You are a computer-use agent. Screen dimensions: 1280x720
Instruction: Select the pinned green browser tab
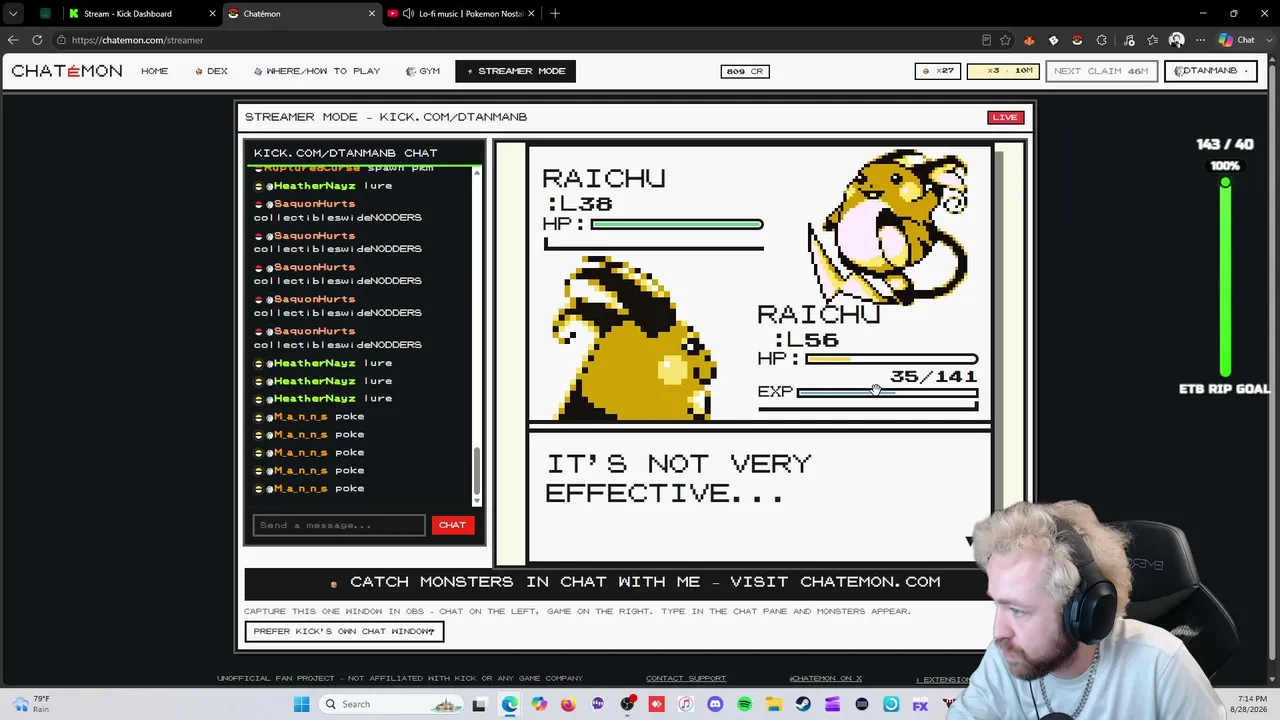pyautogui.click(x=45, y=14)
